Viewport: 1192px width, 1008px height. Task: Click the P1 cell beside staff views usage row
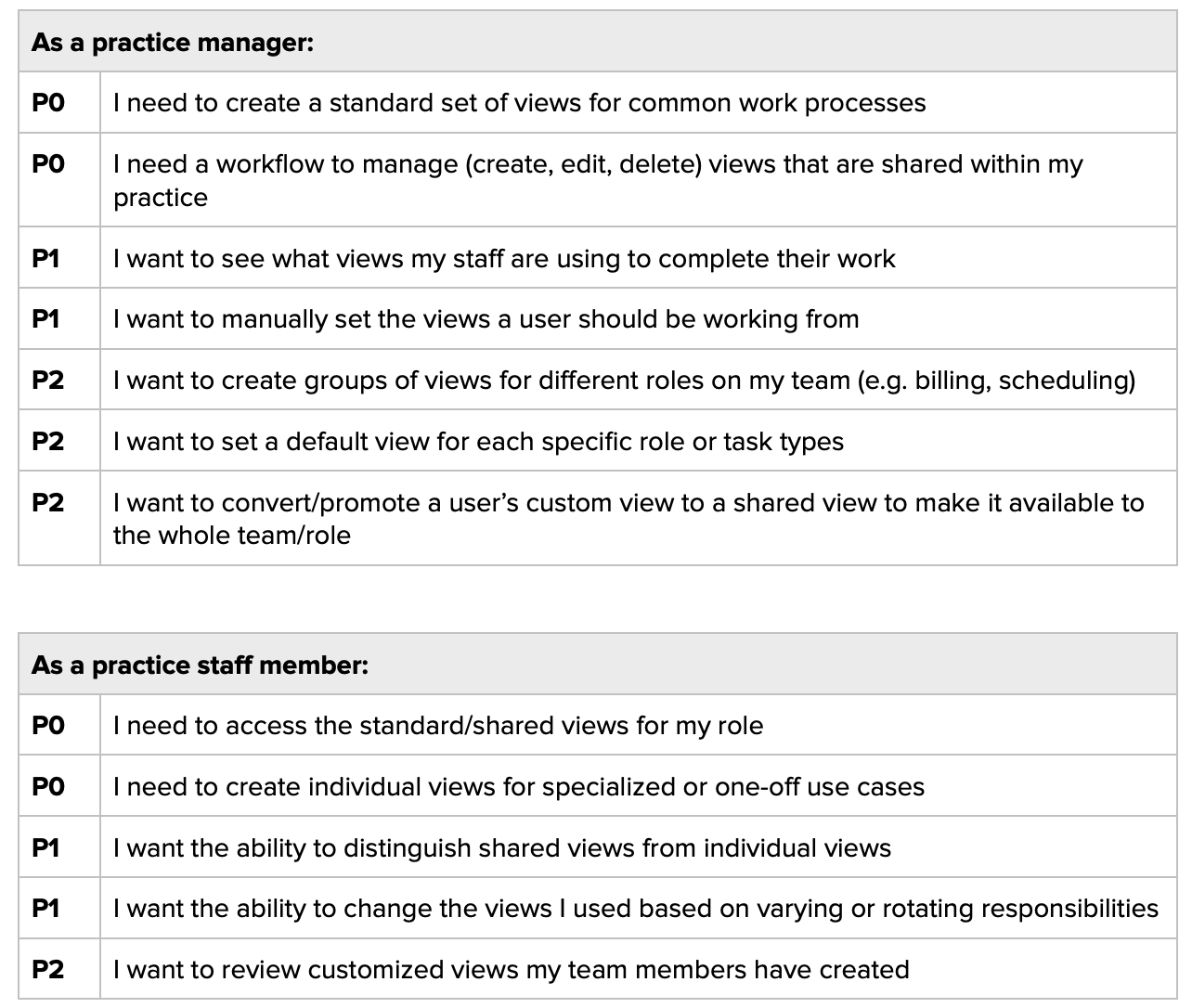(46, 258)
